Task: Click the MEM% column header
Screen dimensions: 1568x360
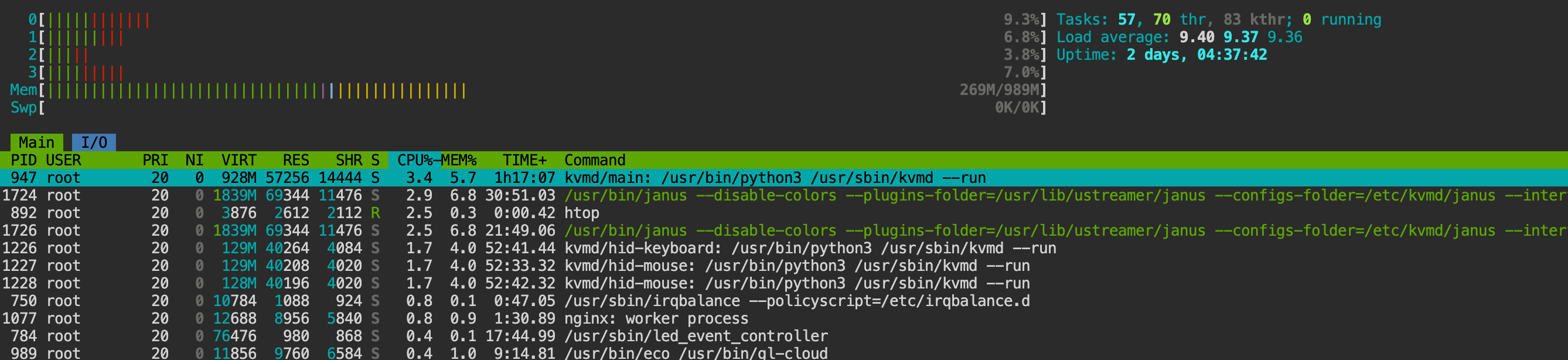Action: pyautogui.click(x=458, y=160)
